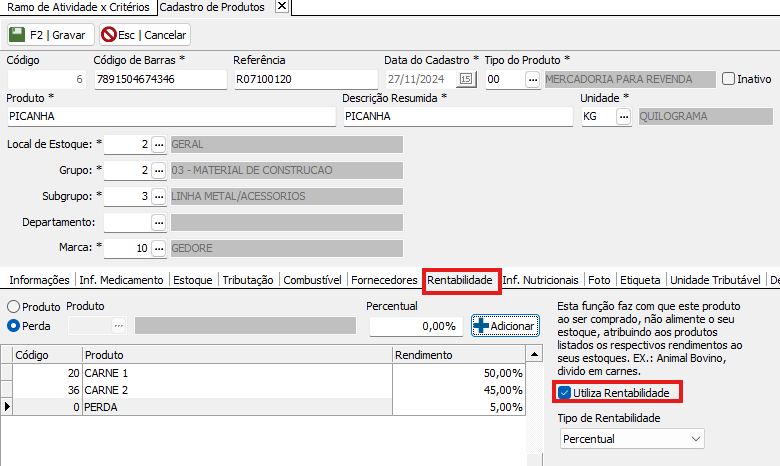
Task: Switch to the Tributação tab
Action: [x=249, y=280]
